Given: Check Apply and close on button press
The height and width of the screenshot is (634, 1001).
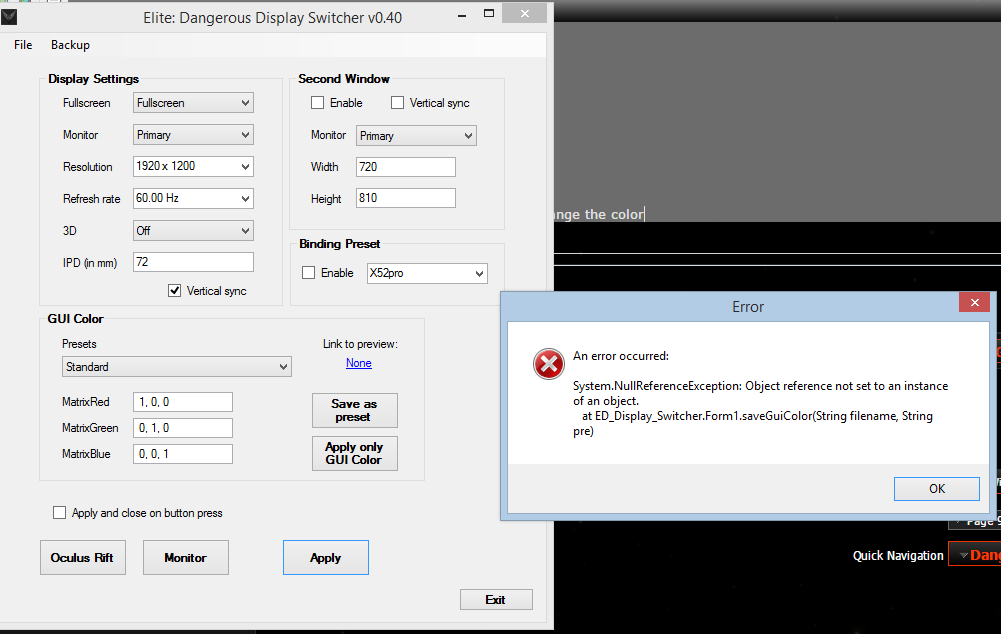Looking at the screenshot, I should pyautogui.click(x=59, y=513).
